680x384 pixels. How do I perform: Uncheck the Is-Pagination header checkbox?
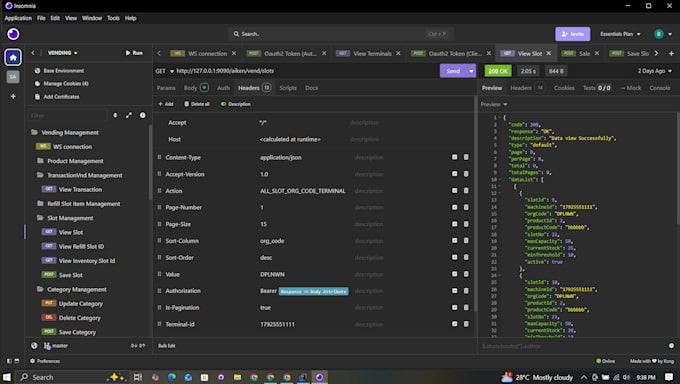tap(454, 307)
